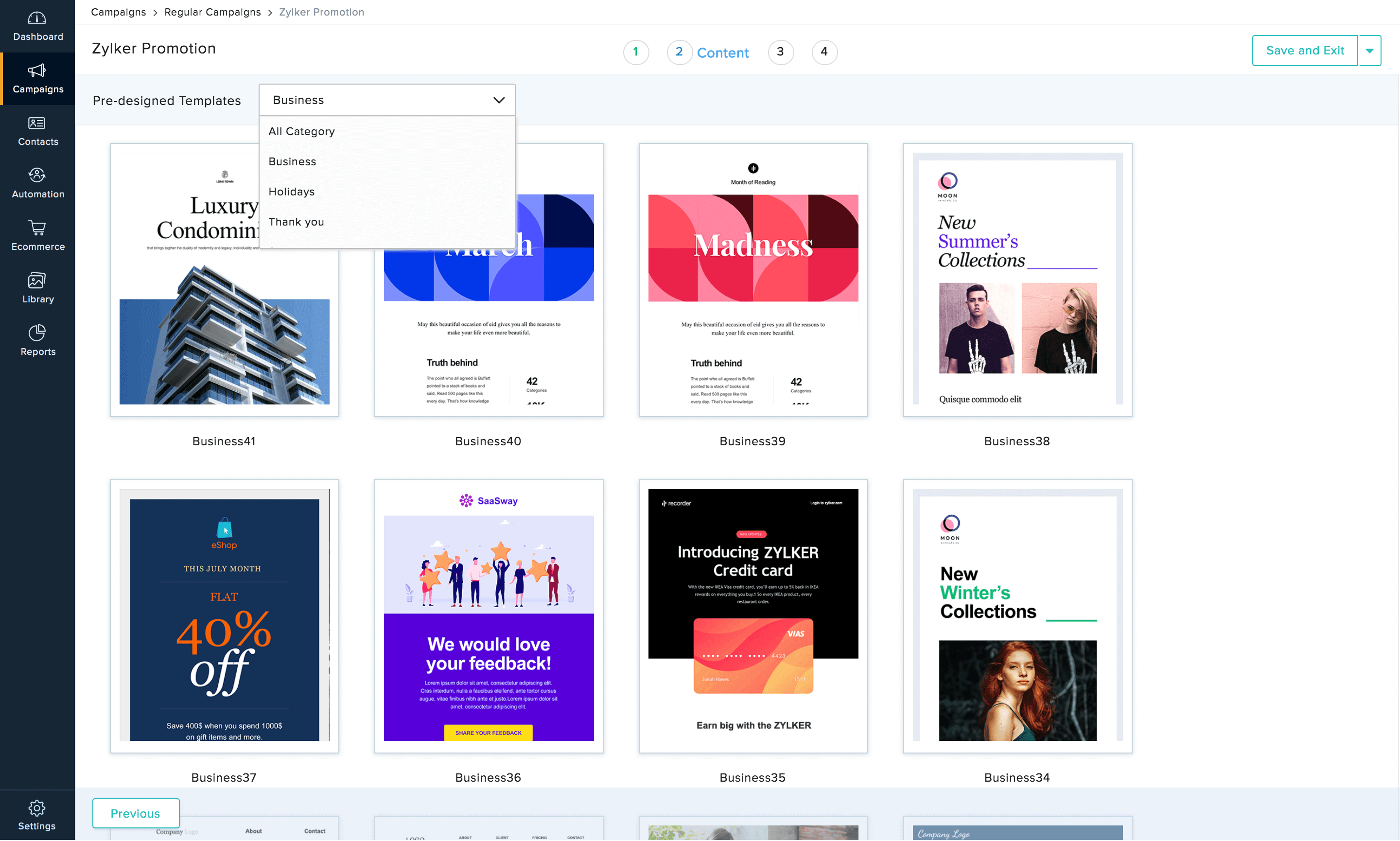Go to Automation icon in sidebar

37,175
